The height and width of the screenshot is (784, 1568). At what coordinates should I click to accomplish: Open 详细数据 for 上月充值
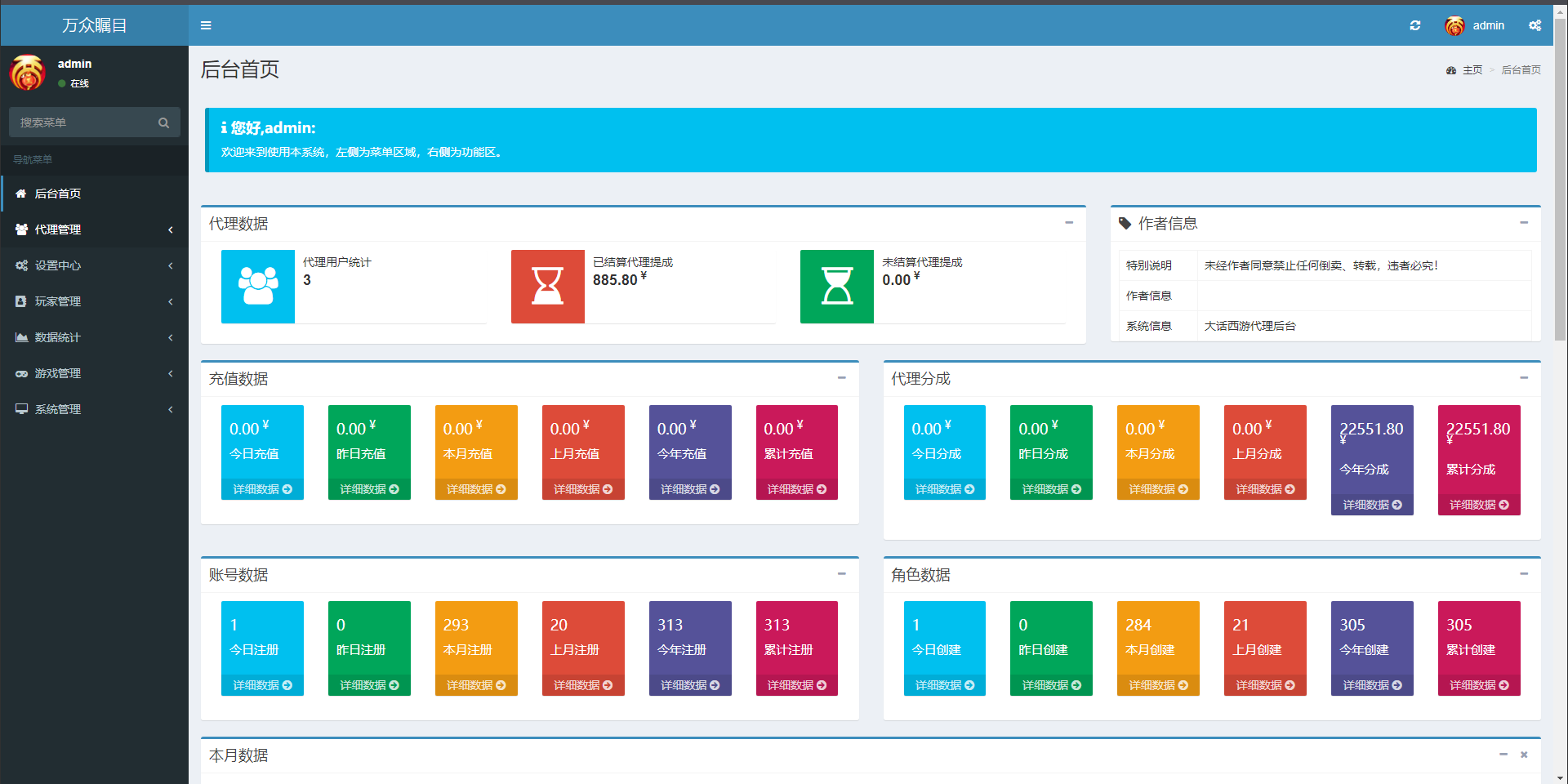point(583,489)
